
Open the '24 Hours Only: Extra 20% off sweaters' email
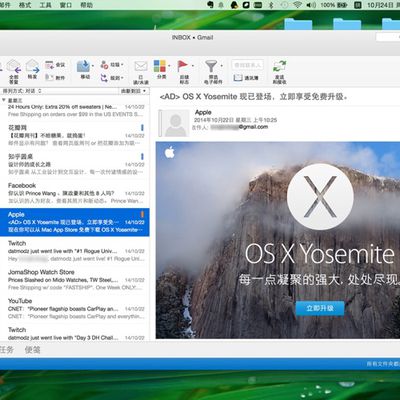click(x=75, y=110)
